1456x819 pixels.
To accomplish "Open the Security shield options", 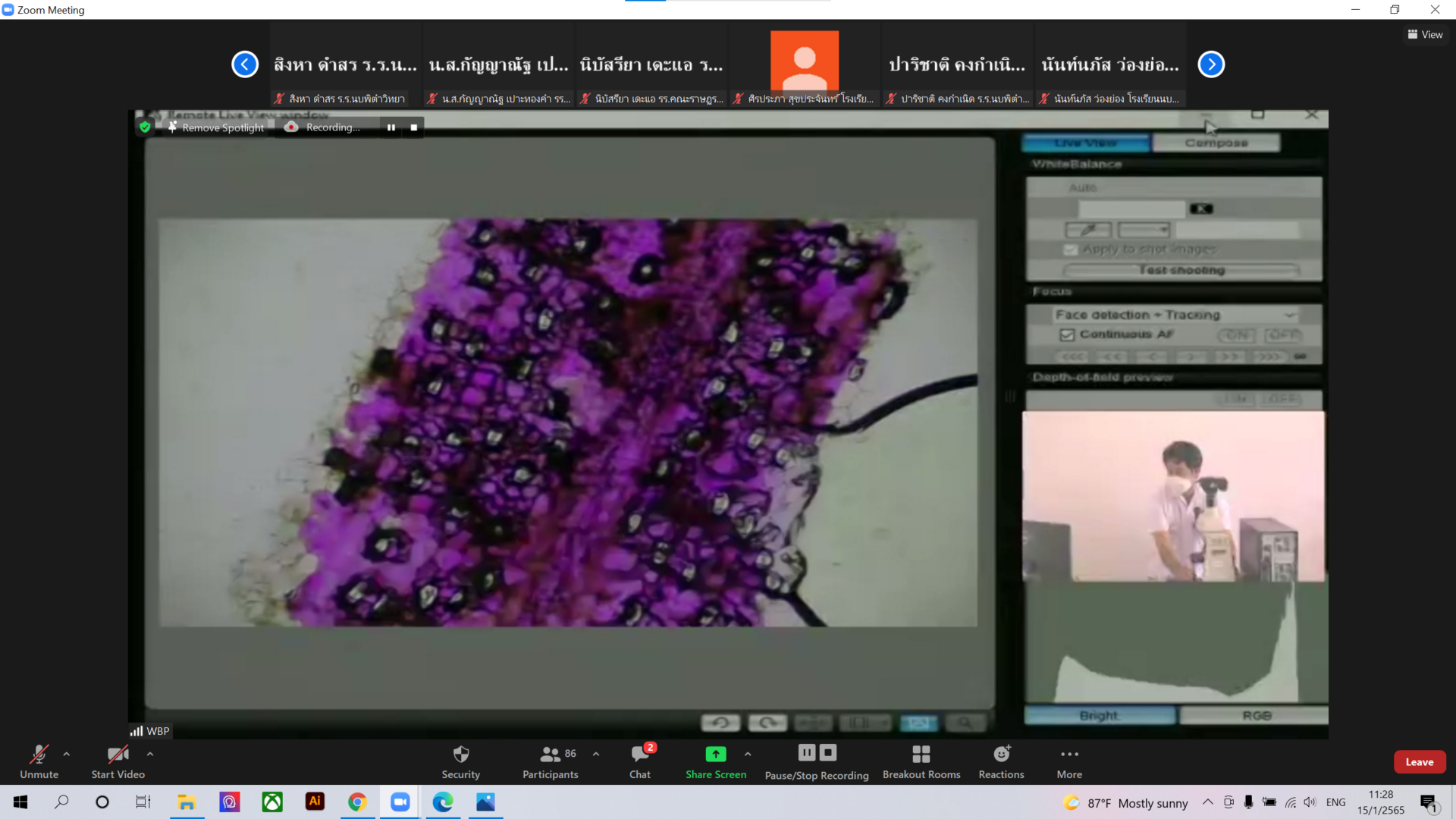I will 460,754.
